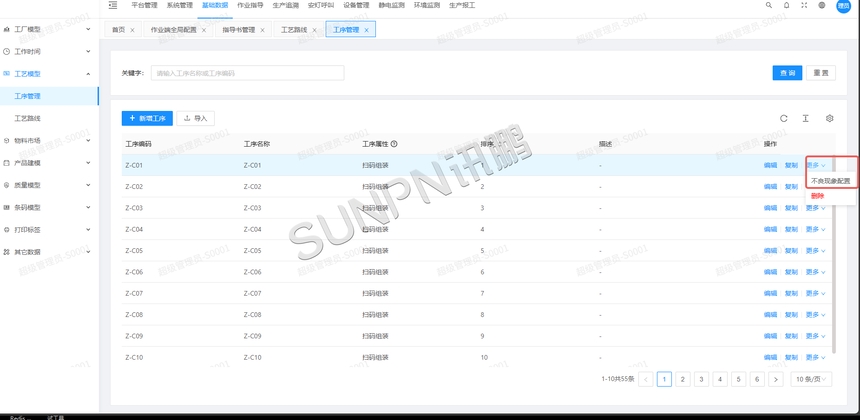
Task: Expand 产品建模 chevron in sidebar
Action: [88, 163]
